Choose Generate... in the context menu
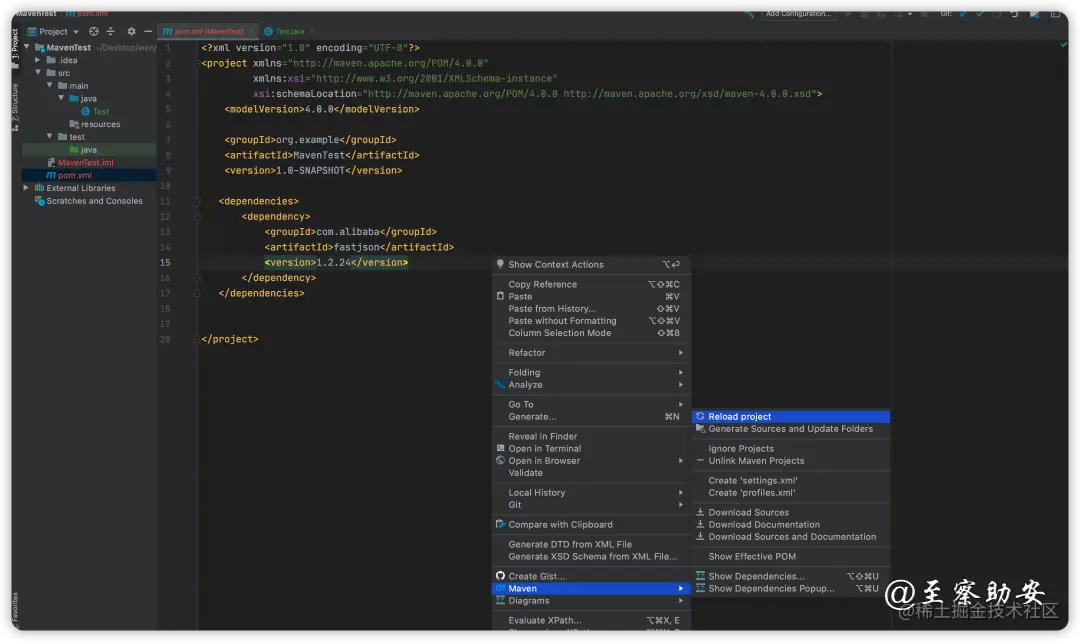The height and width of the screenshot is (642, 1080). click(591, 417)
